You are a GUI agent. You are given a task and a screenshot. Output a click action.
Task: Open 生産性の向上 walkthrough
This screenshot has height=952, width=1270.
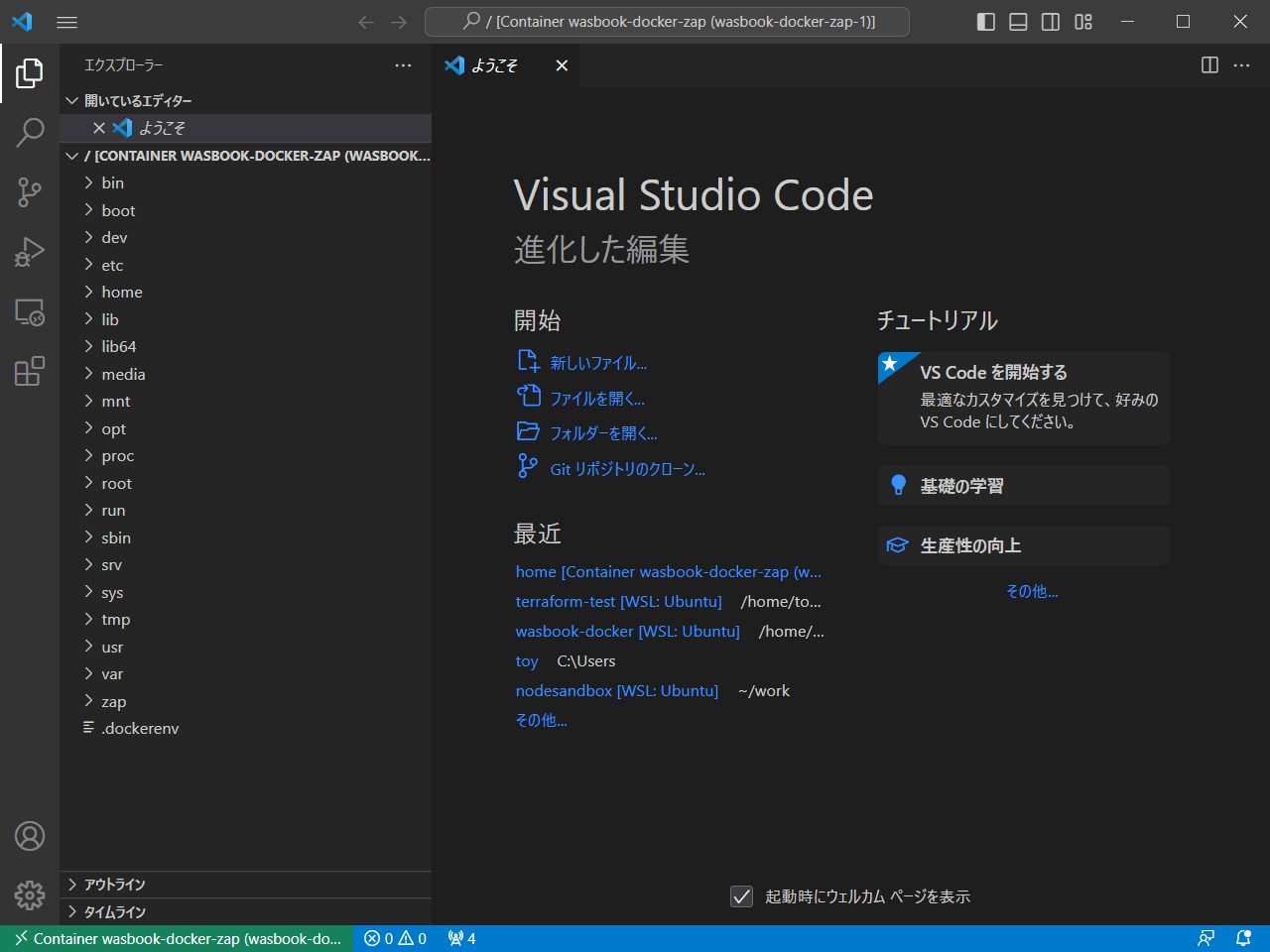tap(1024, 545)
